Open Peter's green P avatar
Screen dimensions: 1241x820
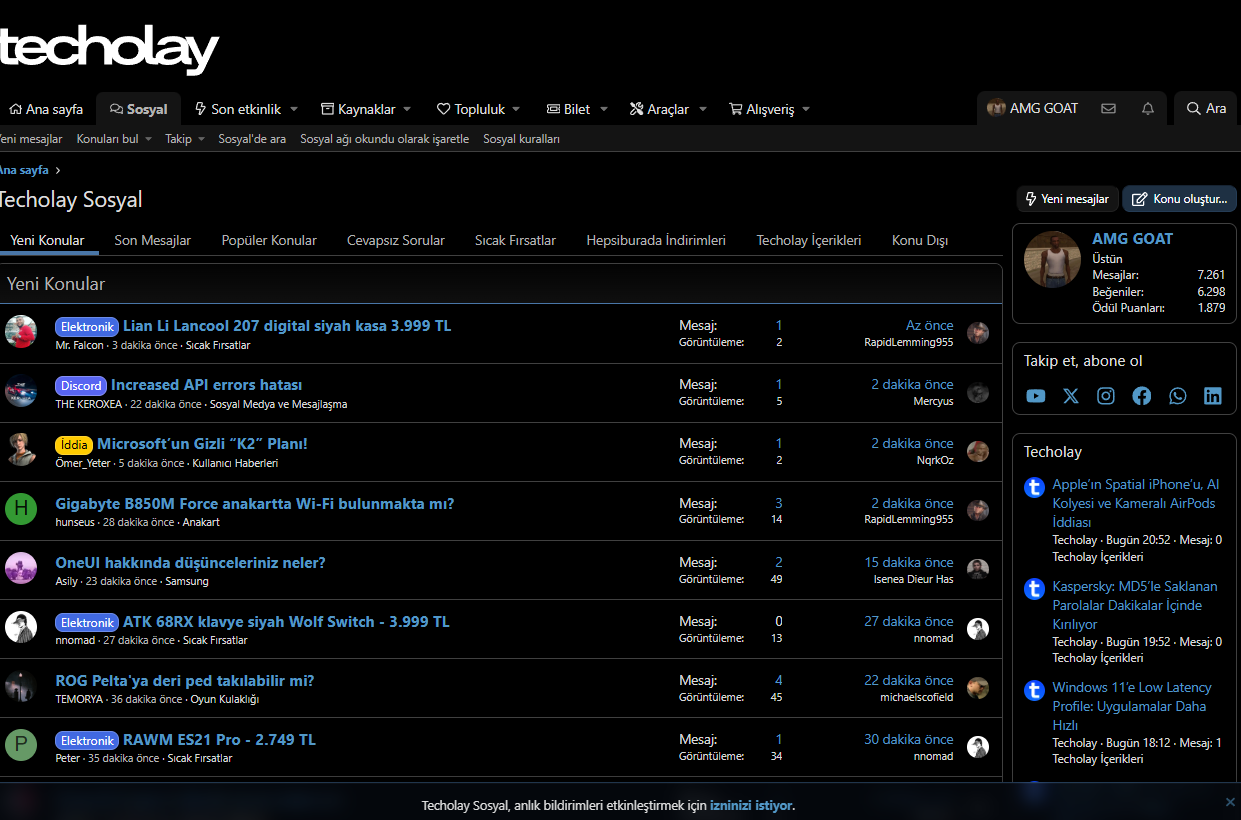click(x=21, y=745)
